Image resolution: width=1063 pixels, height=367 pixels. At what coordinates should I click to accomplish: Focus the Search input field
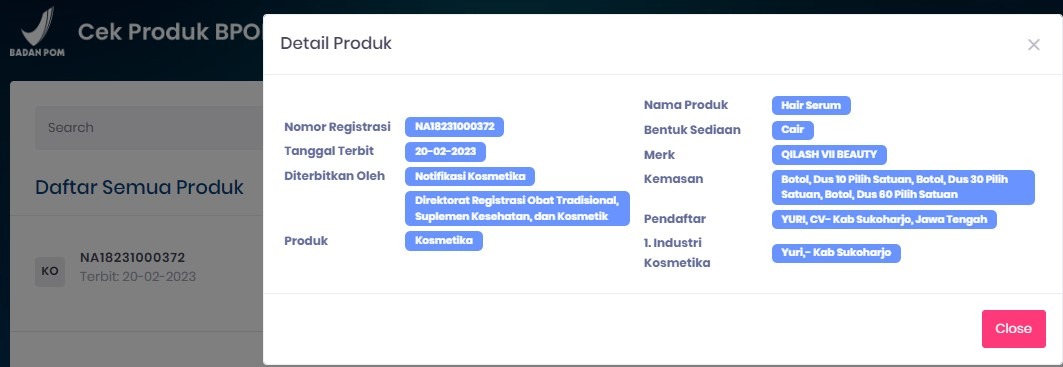point(149,128)
